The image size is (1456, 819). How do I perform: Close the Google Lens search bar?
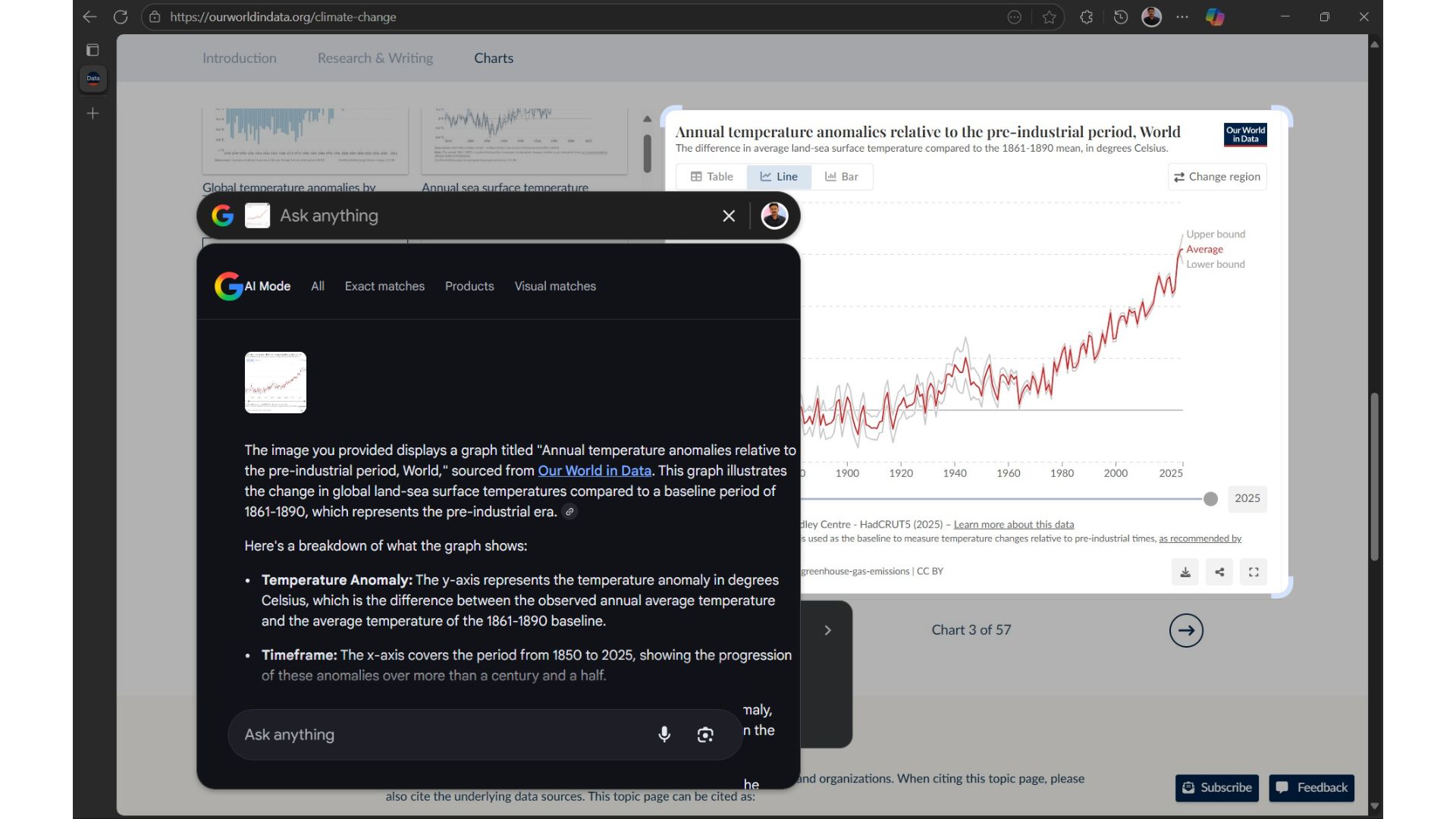coord(729,216)
